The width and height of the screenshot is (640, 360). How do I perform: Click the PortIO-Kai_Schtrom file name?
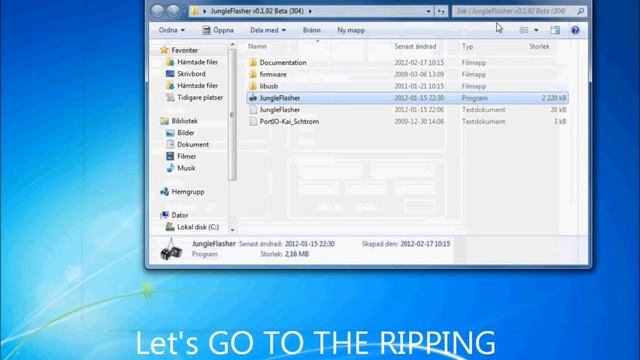pyautogui.click(x=289, y=122)
